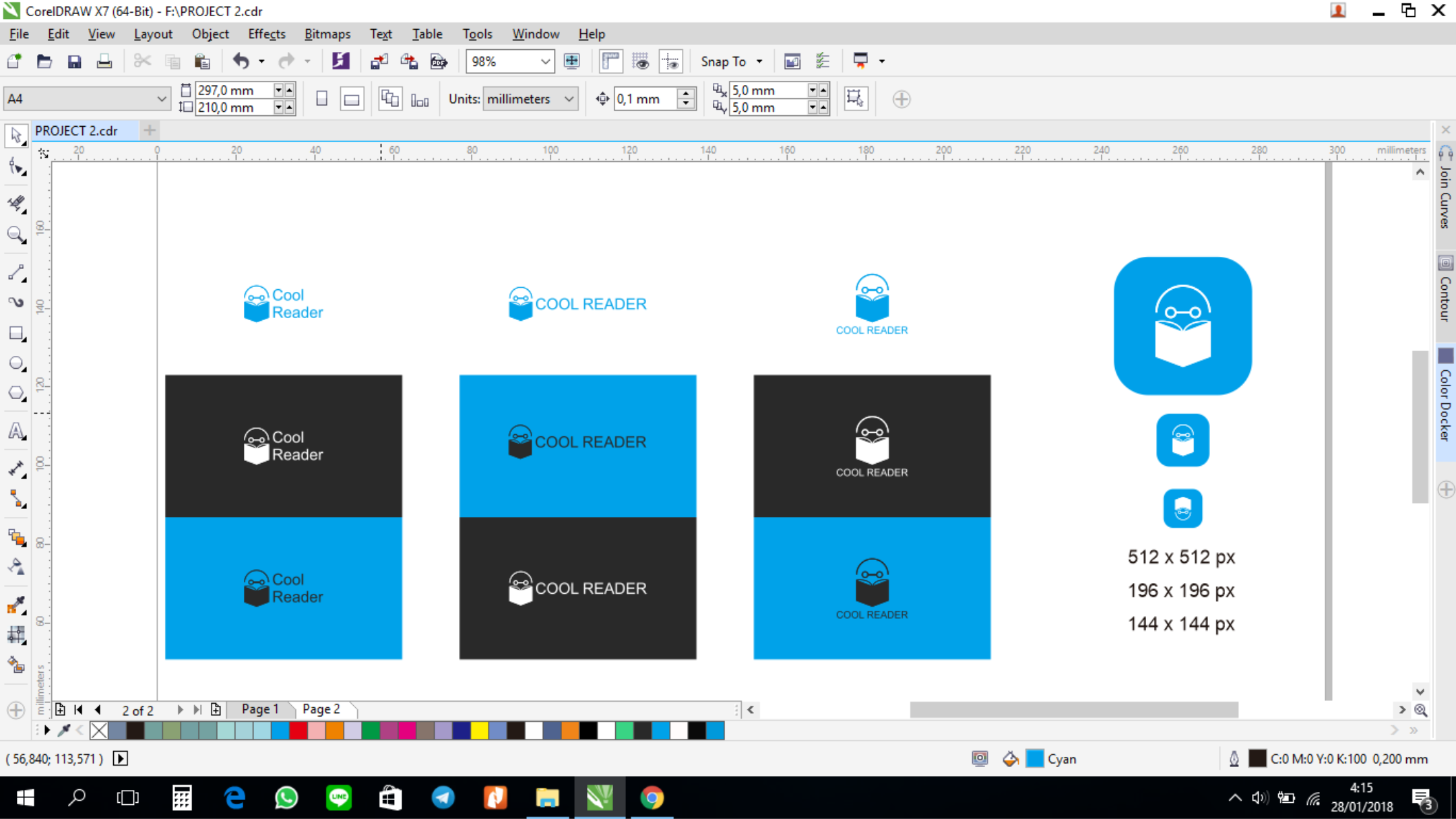
Task: Click the Import icon
Action: 379,61
